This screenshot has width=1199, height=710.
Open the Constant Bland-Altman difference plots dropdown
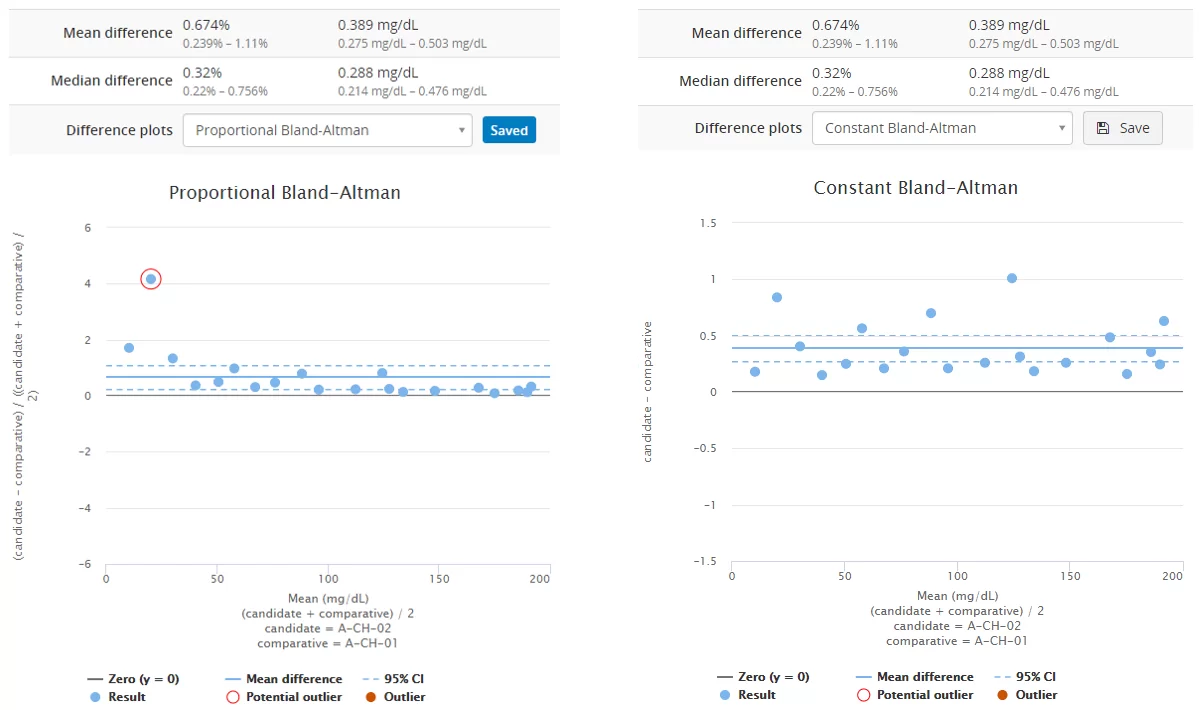coord(941,128)
